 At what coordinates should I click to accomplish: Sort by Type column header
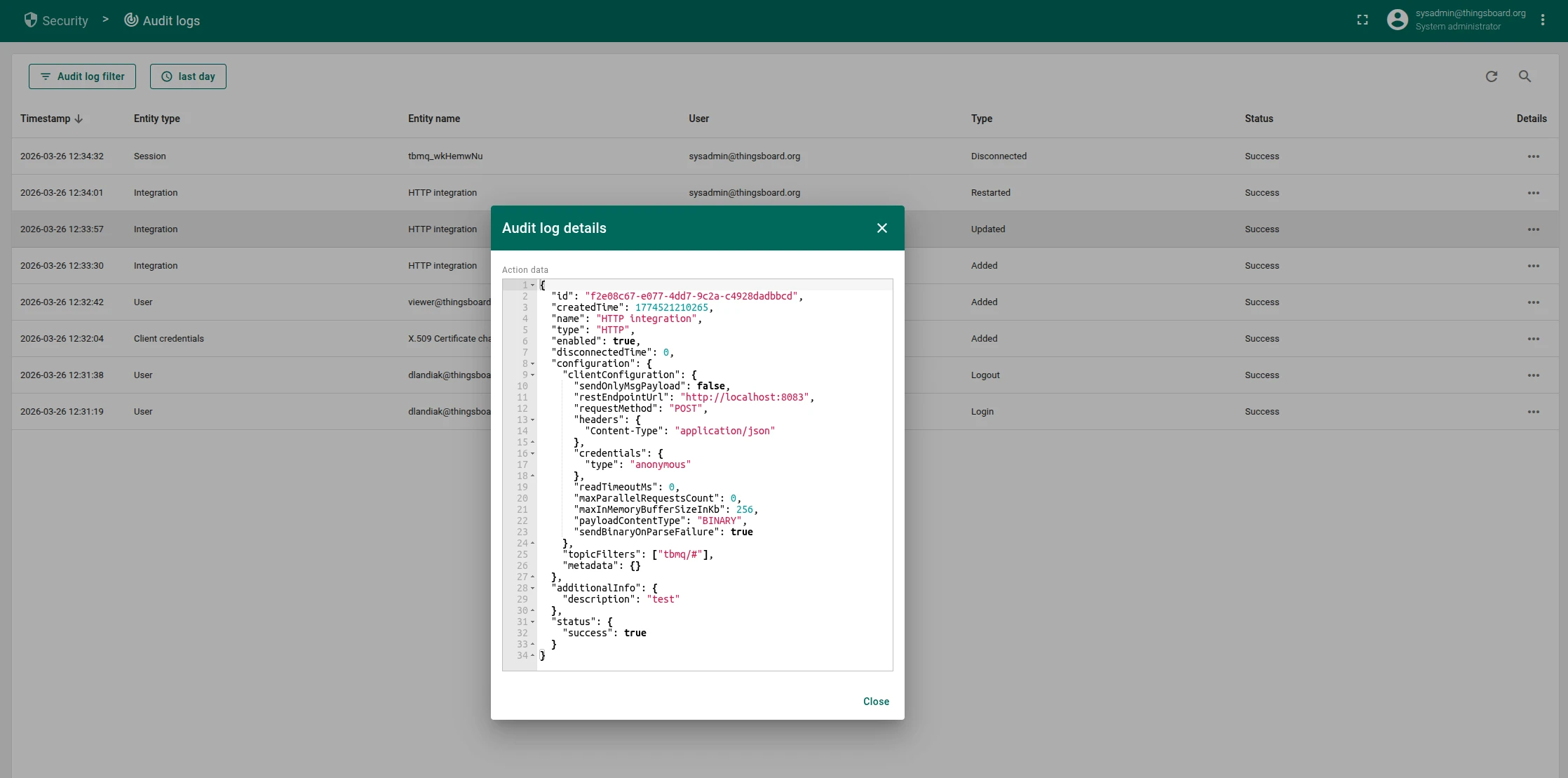[981, 119]
